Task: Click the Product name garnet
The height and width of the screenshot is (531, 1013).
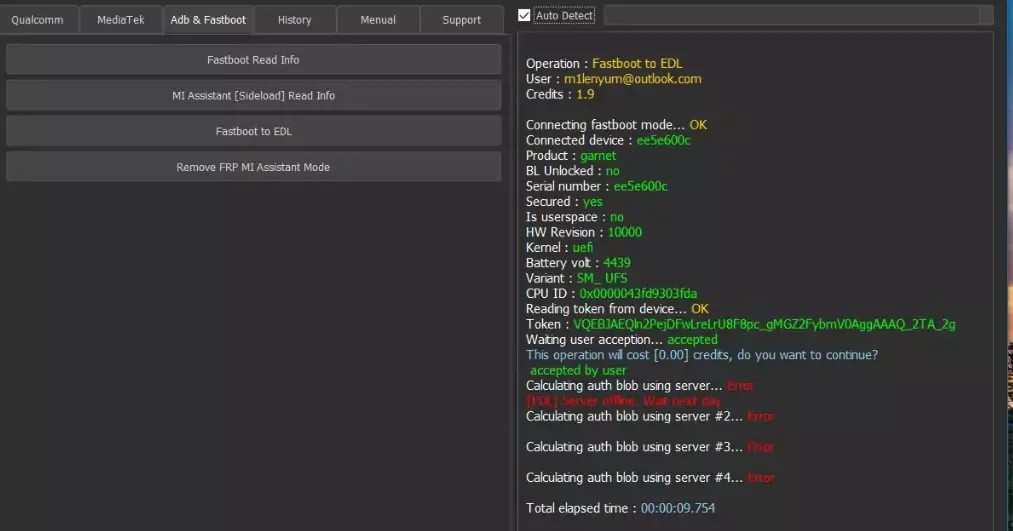Action: [598, 156]
